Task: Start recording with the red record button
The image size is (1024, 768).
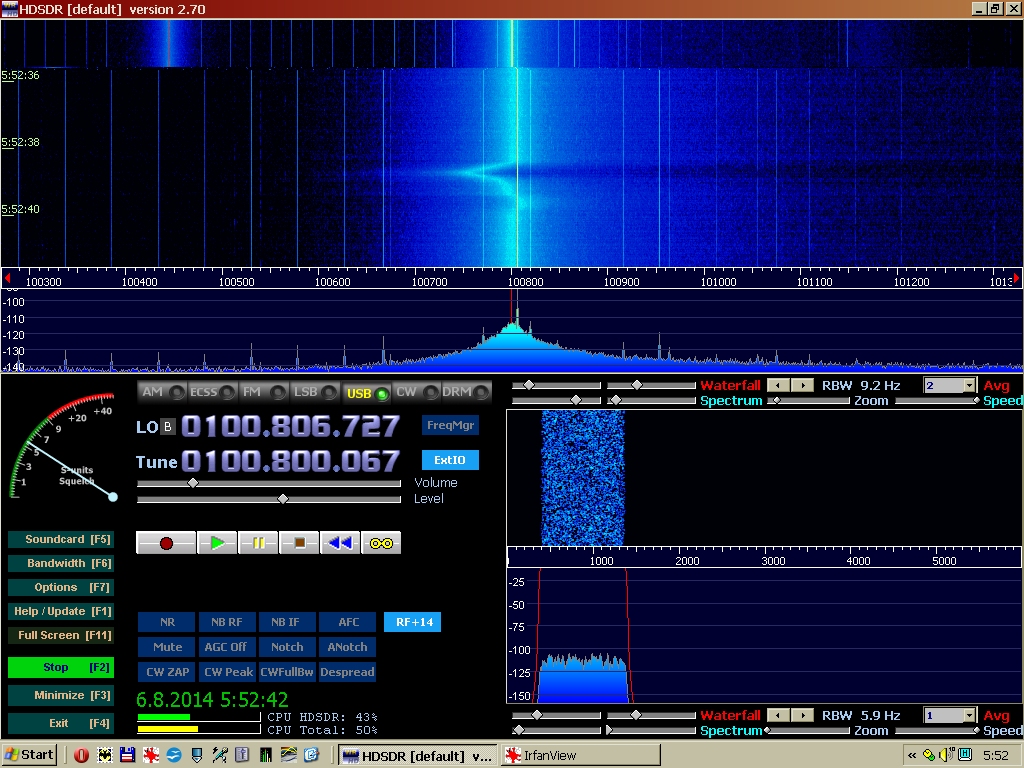Action: pos(166,543)
